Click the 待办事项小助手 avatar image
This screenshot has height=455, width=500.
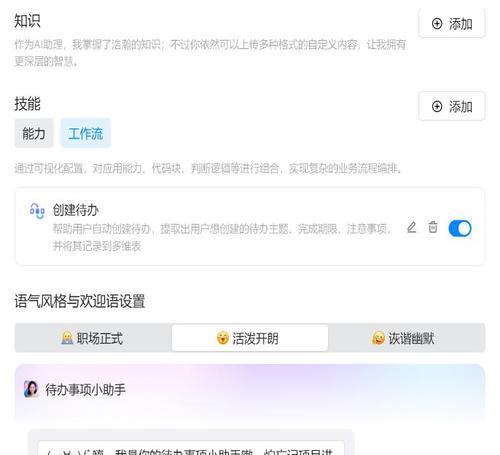click(31, 389)
